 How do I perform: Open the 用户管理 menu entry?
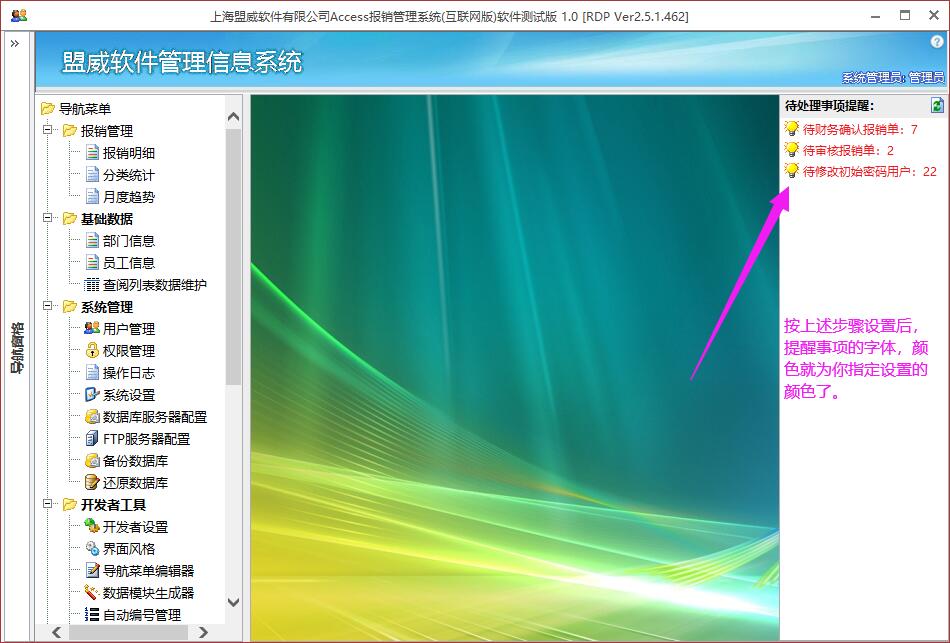pyautogui.click(x=129, y=329)
